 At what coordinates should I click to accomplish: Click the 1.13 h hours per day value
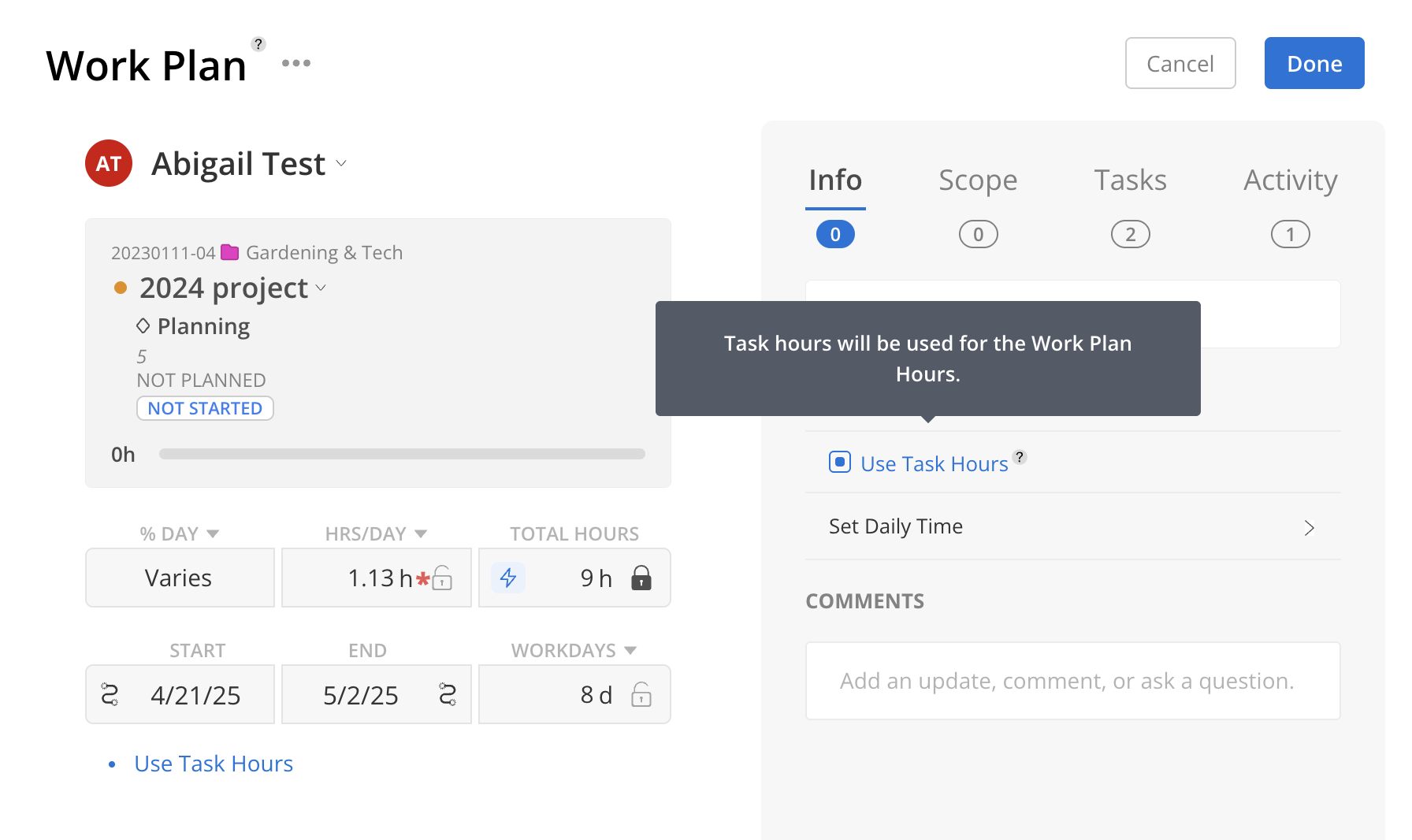tap(380, 578)
